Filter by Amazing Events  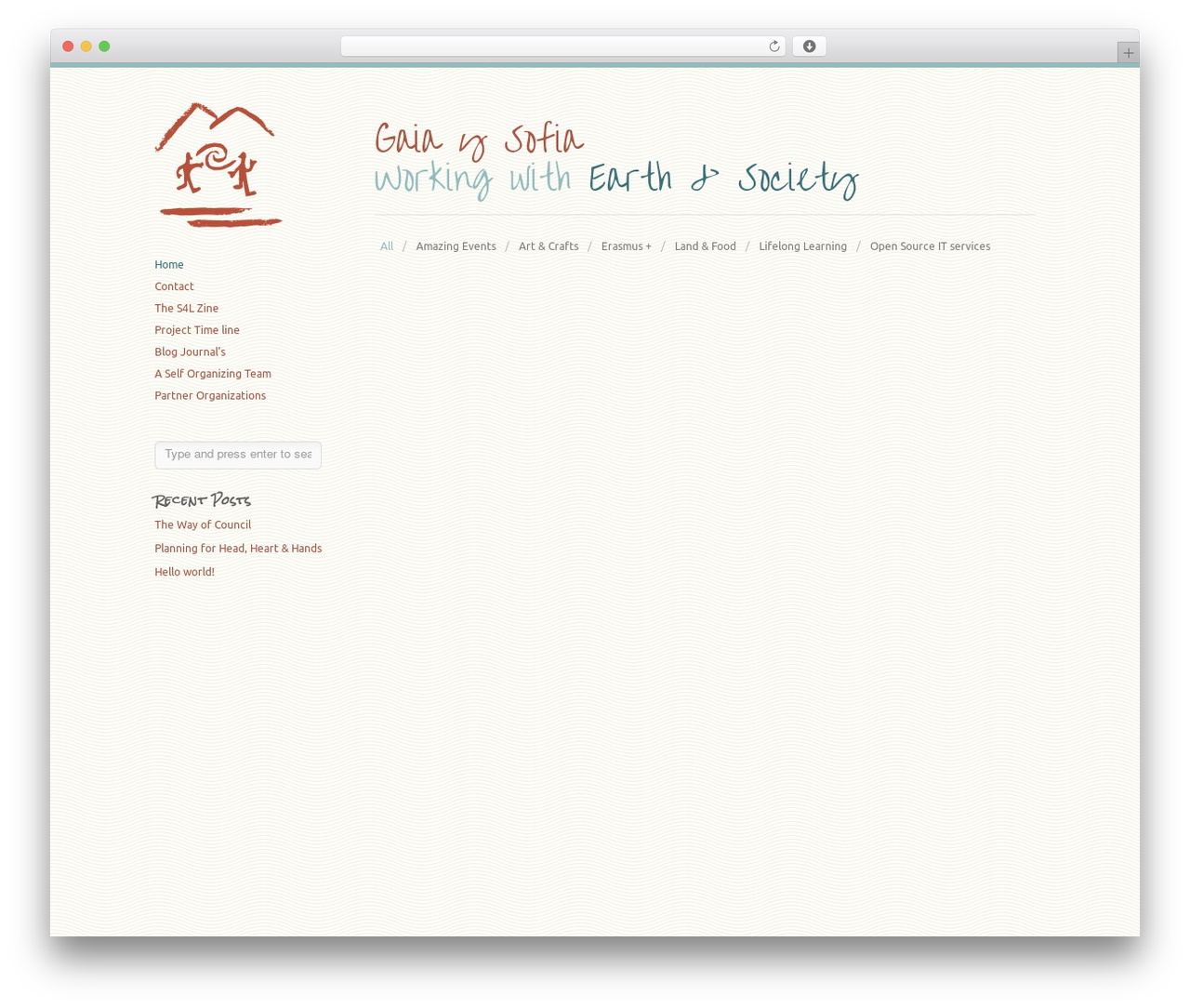tap(456, 246)
